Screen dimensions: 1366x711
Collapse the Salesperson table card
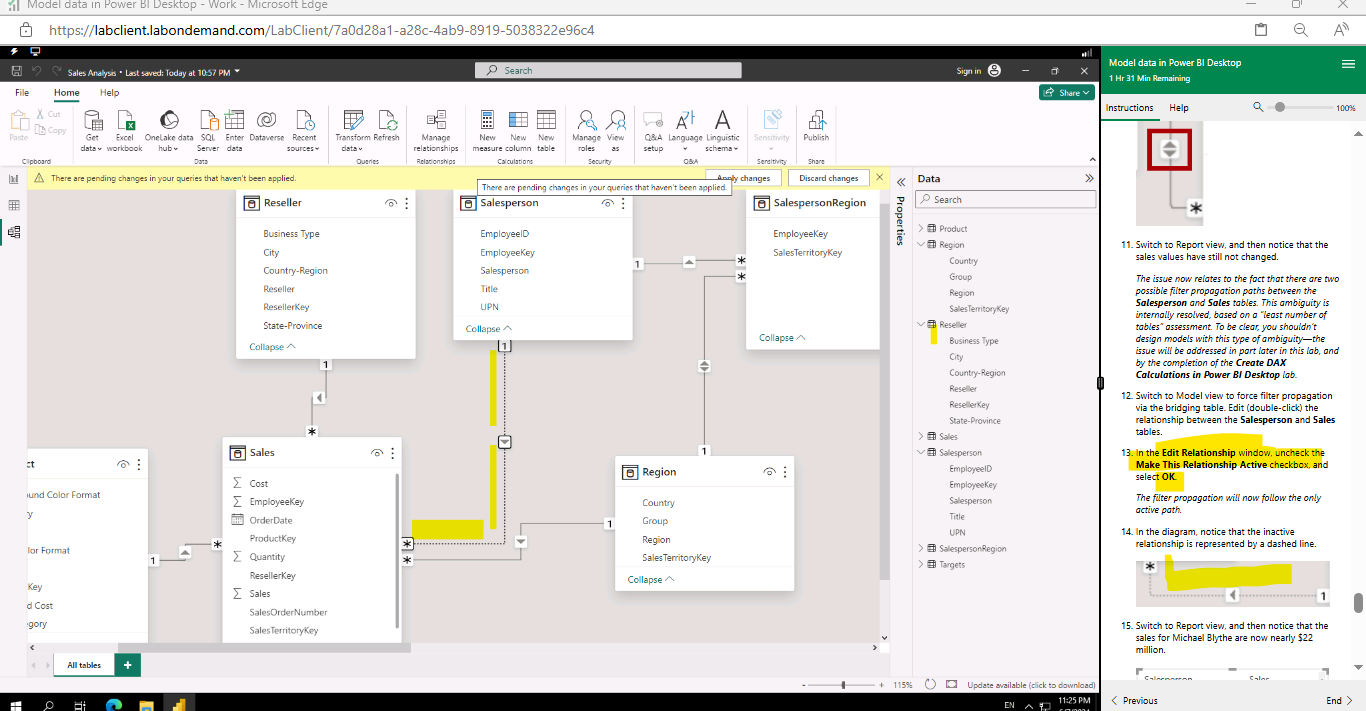coord(489,329)
